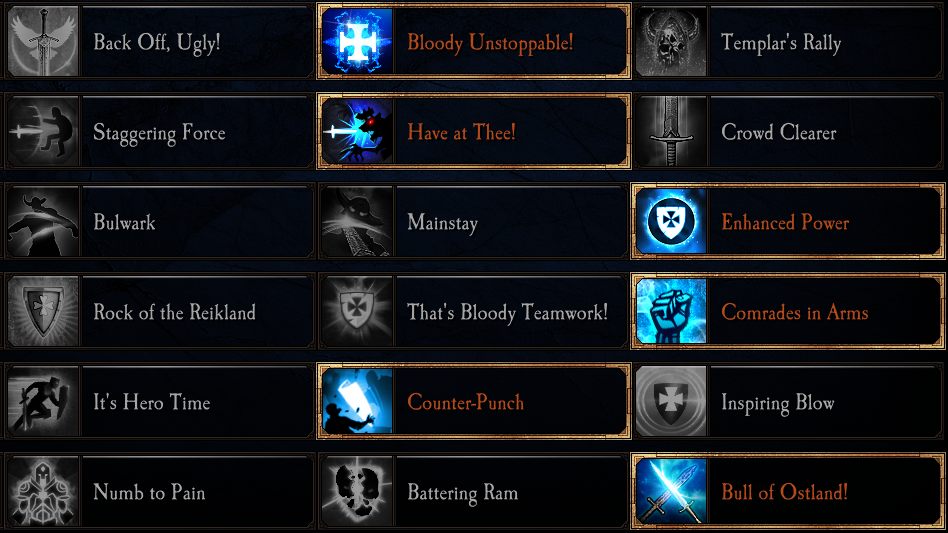Viewport: 948px width, 533px height.
Task: Click the Numb to Pain armor icon
Action: click(43, 492)
